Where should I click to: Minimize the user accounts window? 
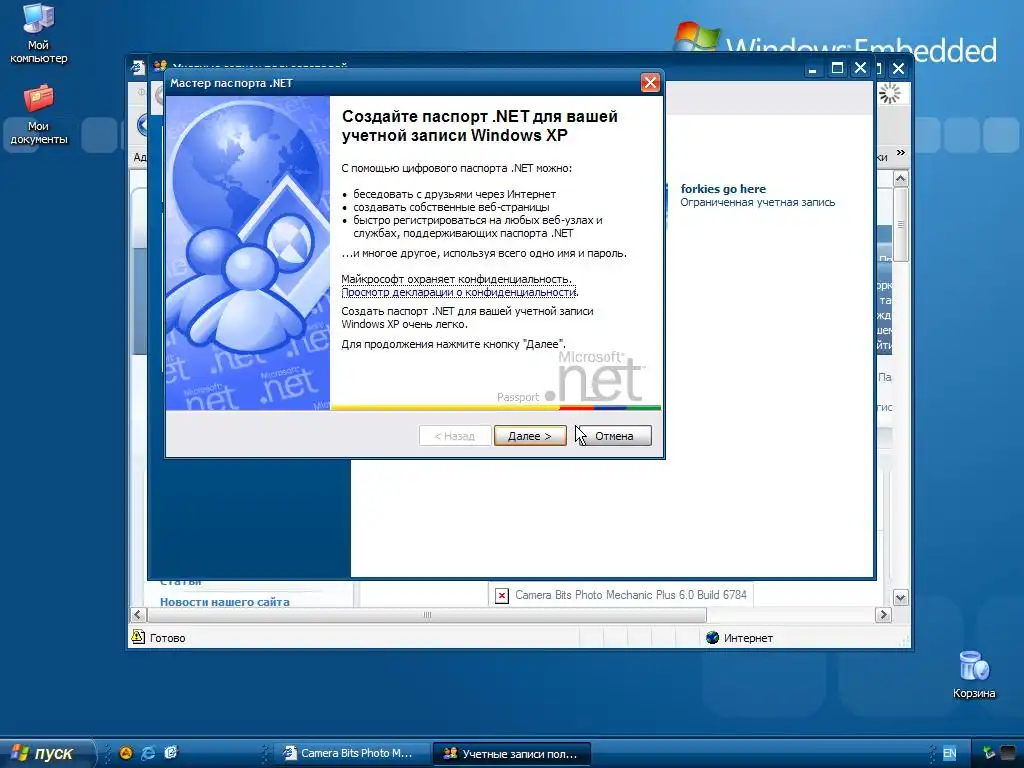812,68
